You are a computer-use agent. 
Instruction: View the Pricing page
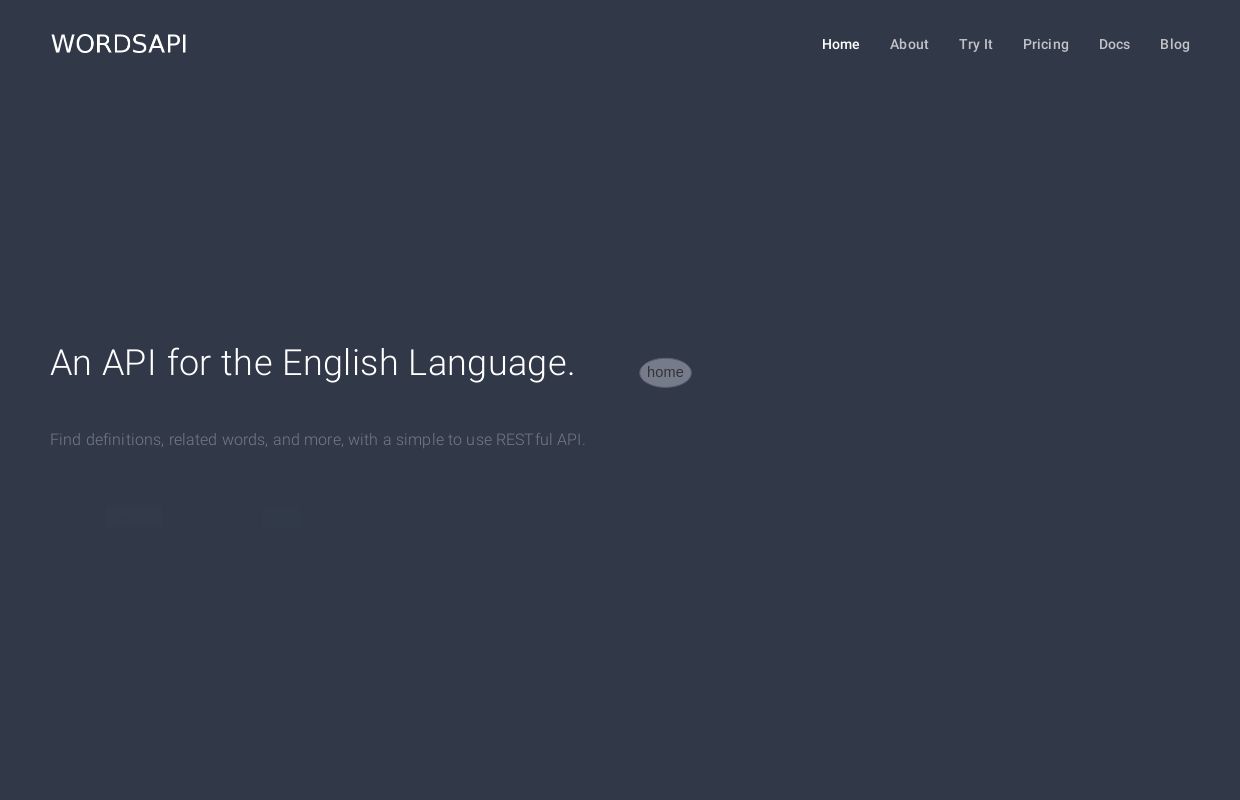[x=1046, y=44]
